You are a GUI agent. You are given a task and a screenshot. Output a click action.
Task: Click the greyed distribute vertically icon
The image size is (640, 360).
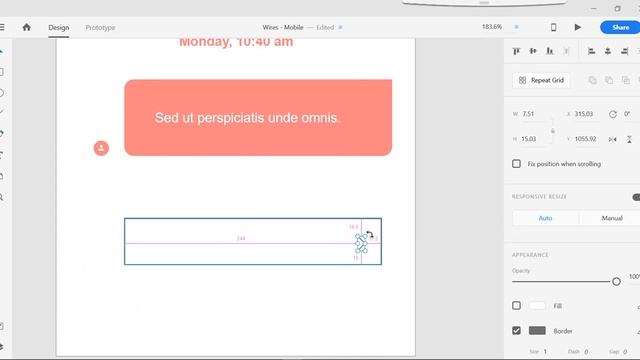pyautogui.click(x=567, y=51)
